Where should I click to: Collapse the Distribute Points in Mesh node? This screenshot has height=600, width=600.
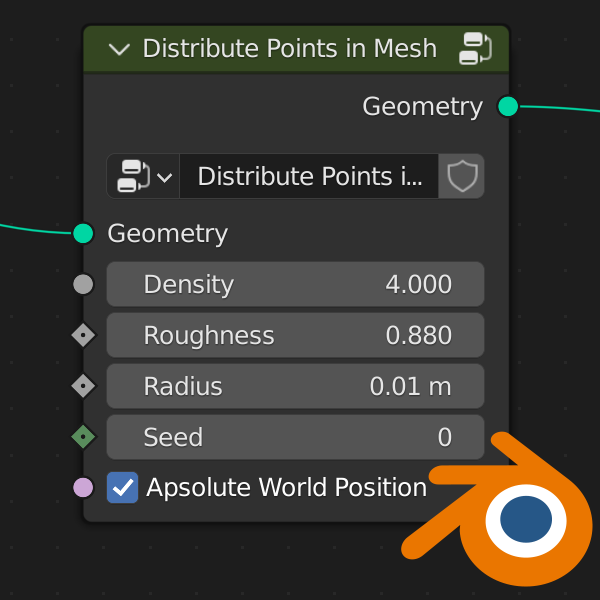[x=119, y=49]
